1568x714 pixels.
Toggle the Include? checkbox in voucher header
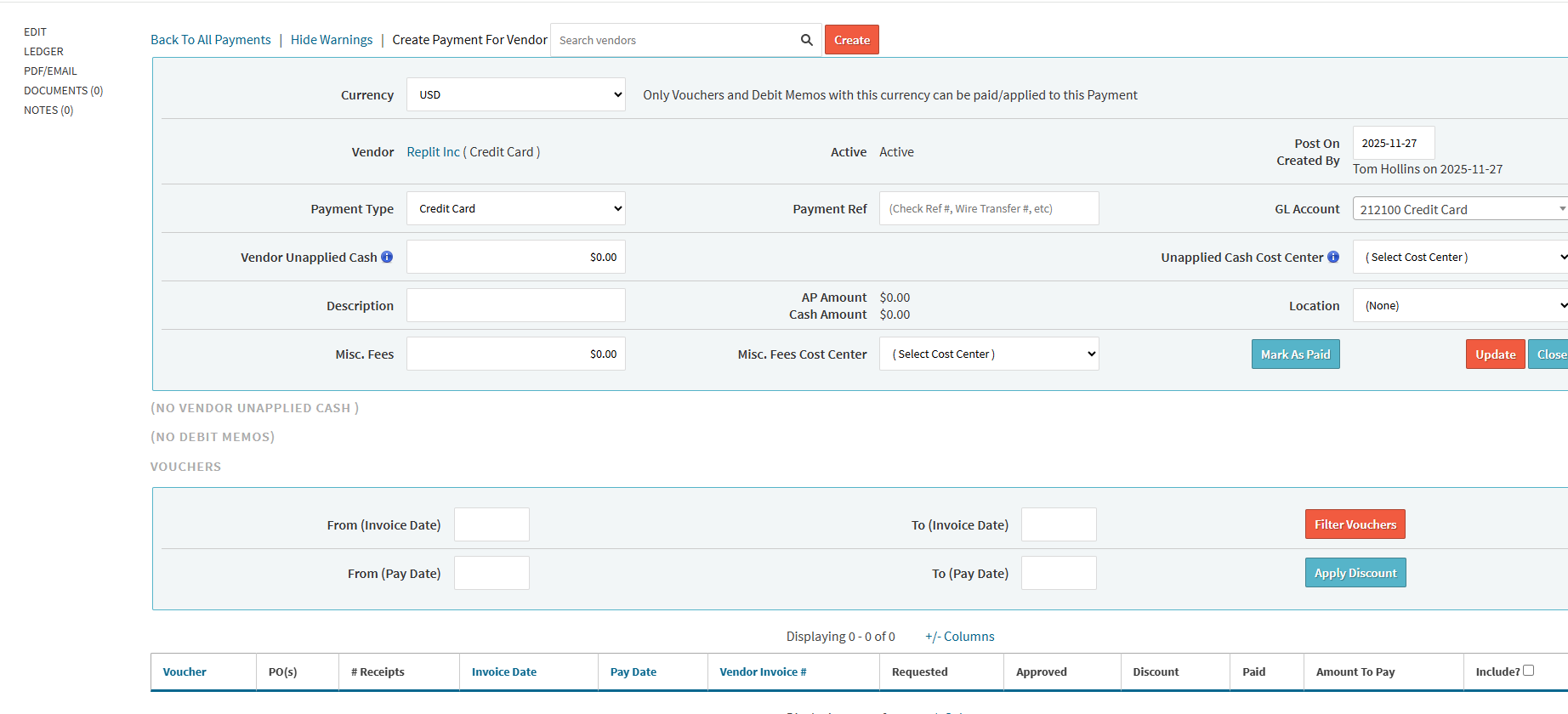[1528, 671]
